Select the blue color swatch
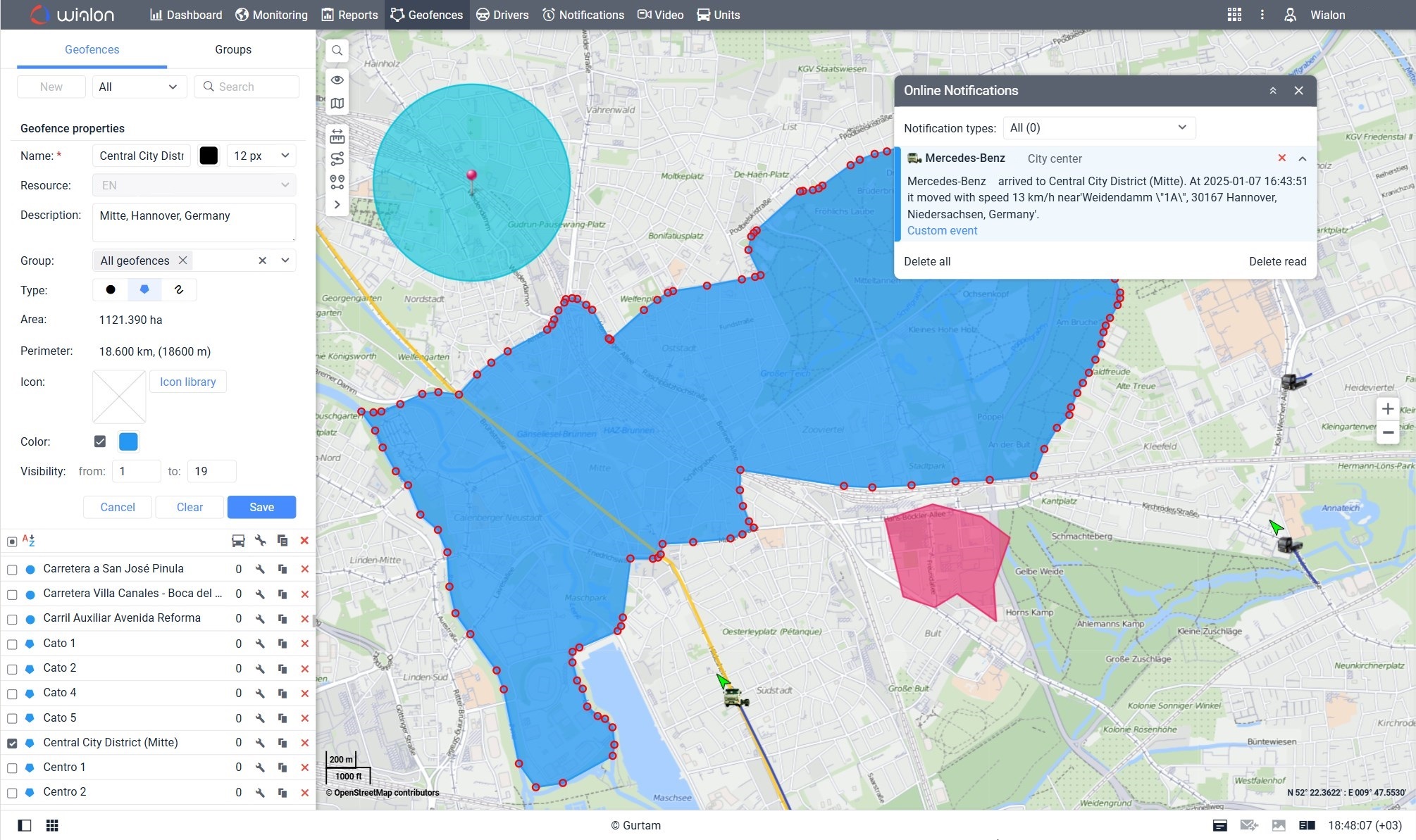 [x=127, y=441]
